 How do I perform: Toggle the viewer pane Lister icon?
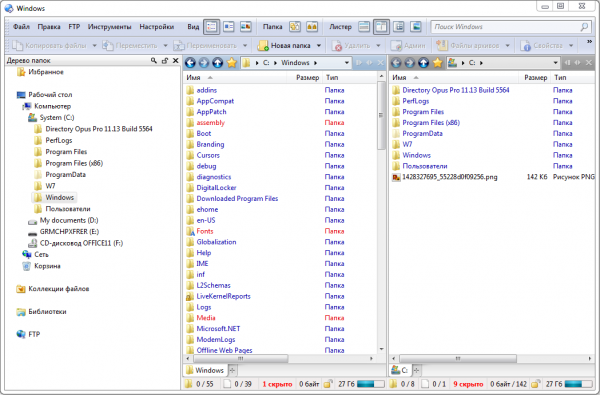(416, 27)
